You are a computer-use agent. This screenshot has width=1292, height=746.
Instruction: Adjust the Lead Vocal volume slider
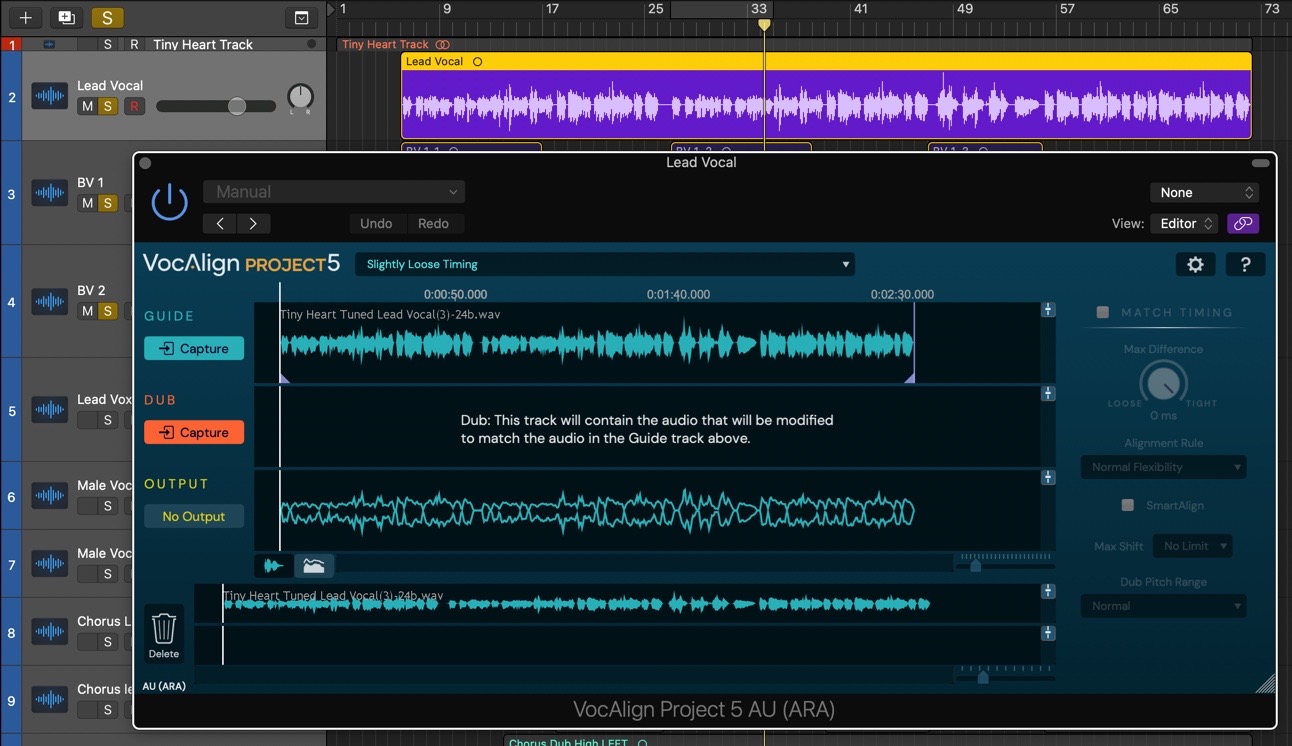click(x=237, y=106)
